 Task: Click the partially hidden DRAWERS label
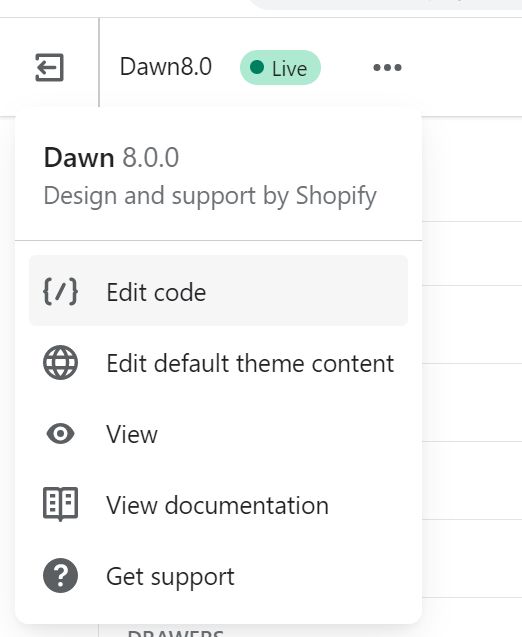tap(175, 633)
